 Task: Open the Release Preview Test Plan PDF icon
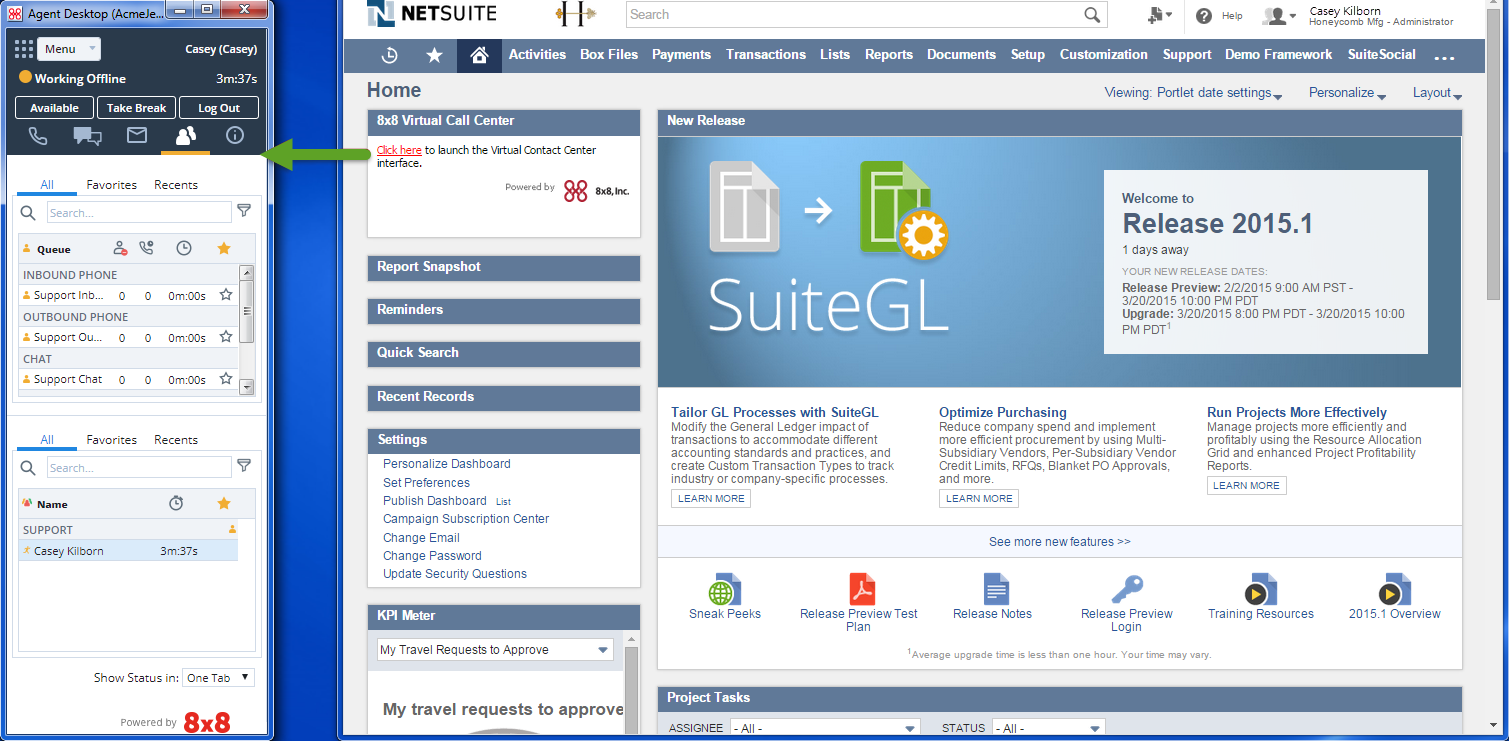pos(861,589)
